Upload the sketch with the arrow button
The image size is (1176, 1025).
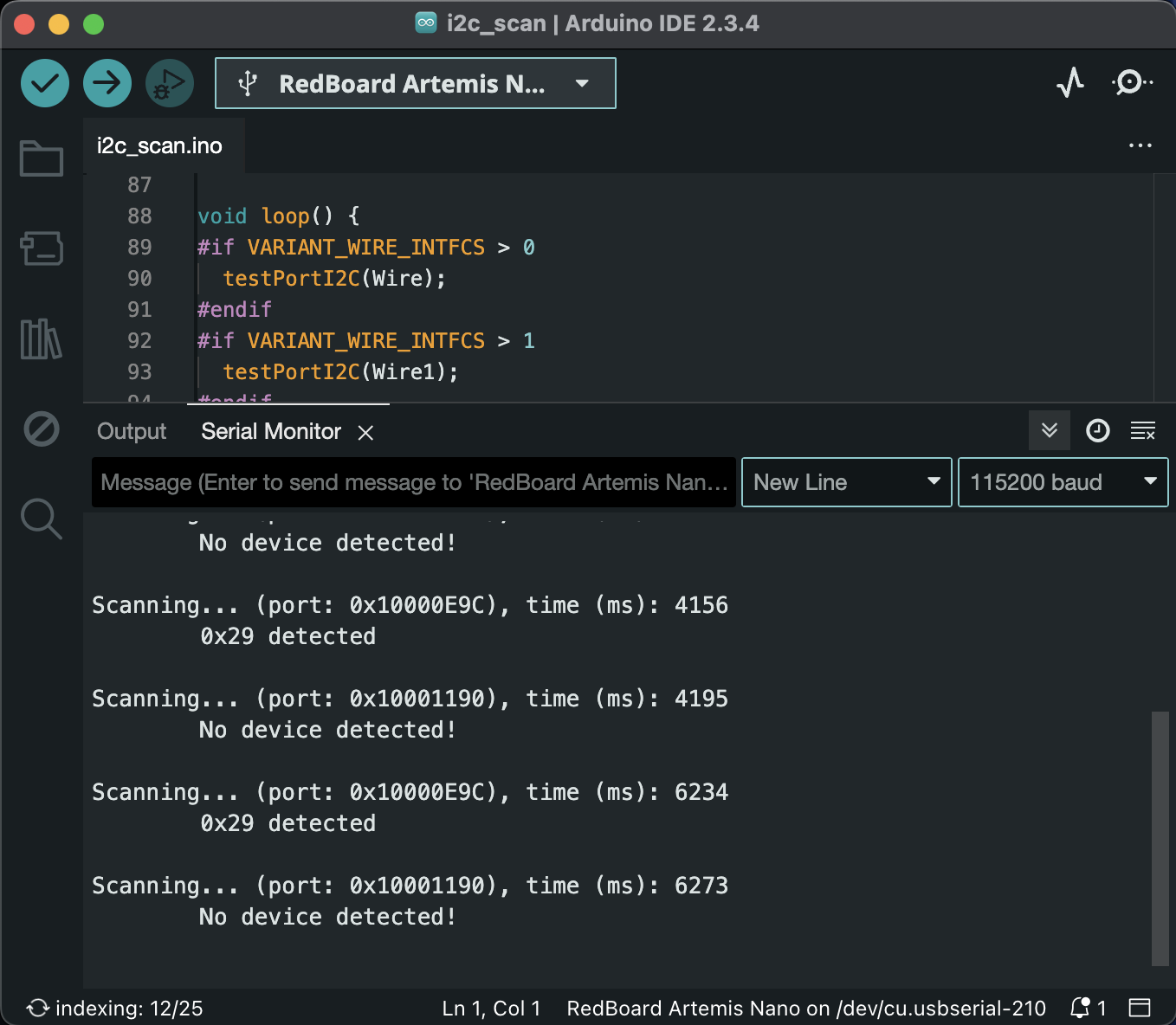tap(107, 83)
